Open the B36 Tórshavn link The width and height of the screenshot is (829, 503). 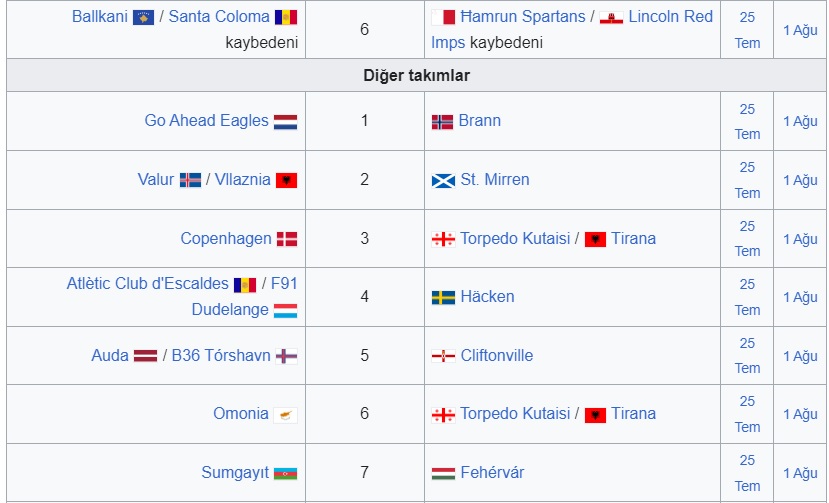[221, 355]
